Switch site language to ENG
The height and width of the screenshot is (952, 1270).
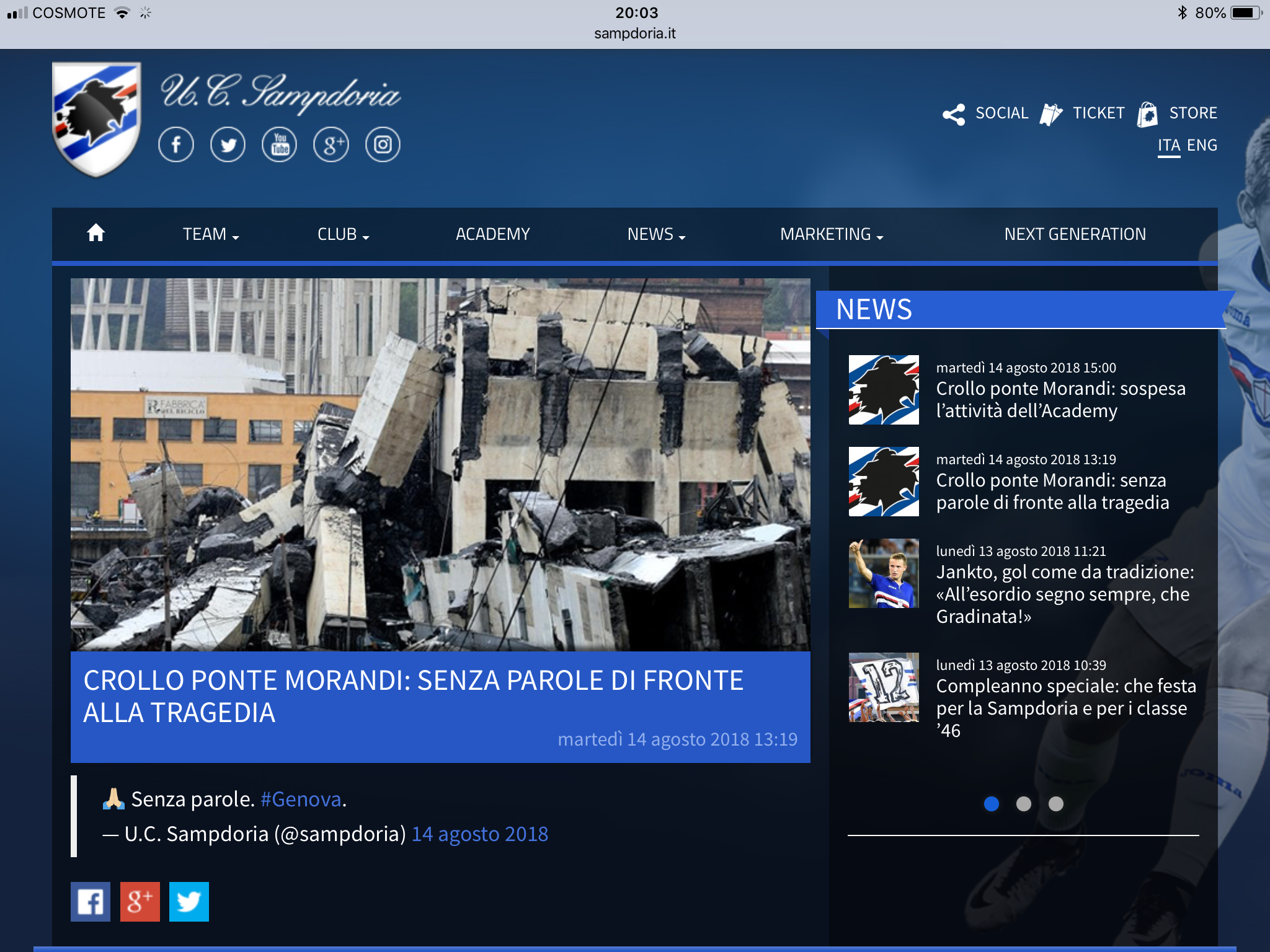tap(1202, 145)
